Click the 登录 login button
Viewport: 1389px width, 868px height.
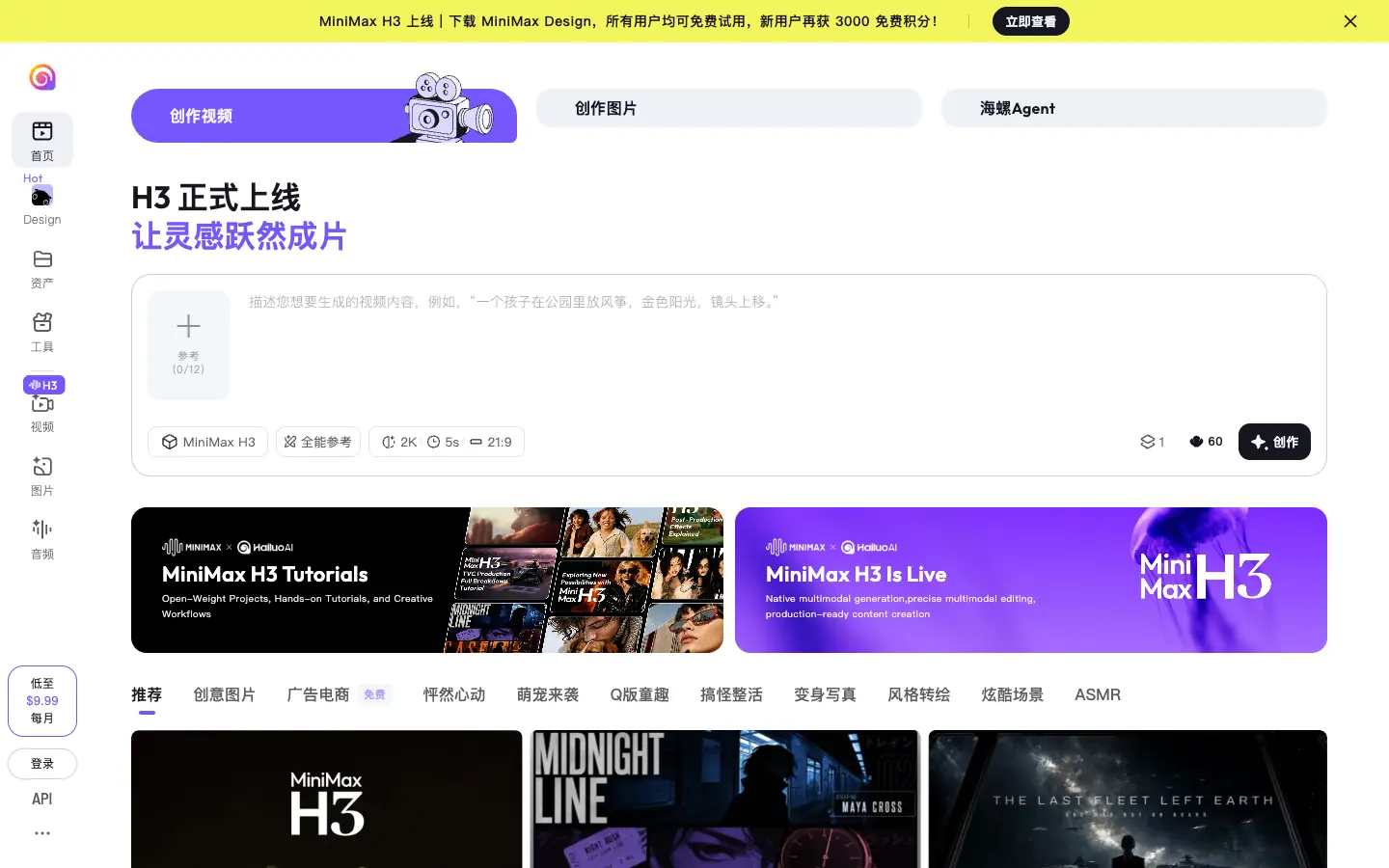pos(42,764)
